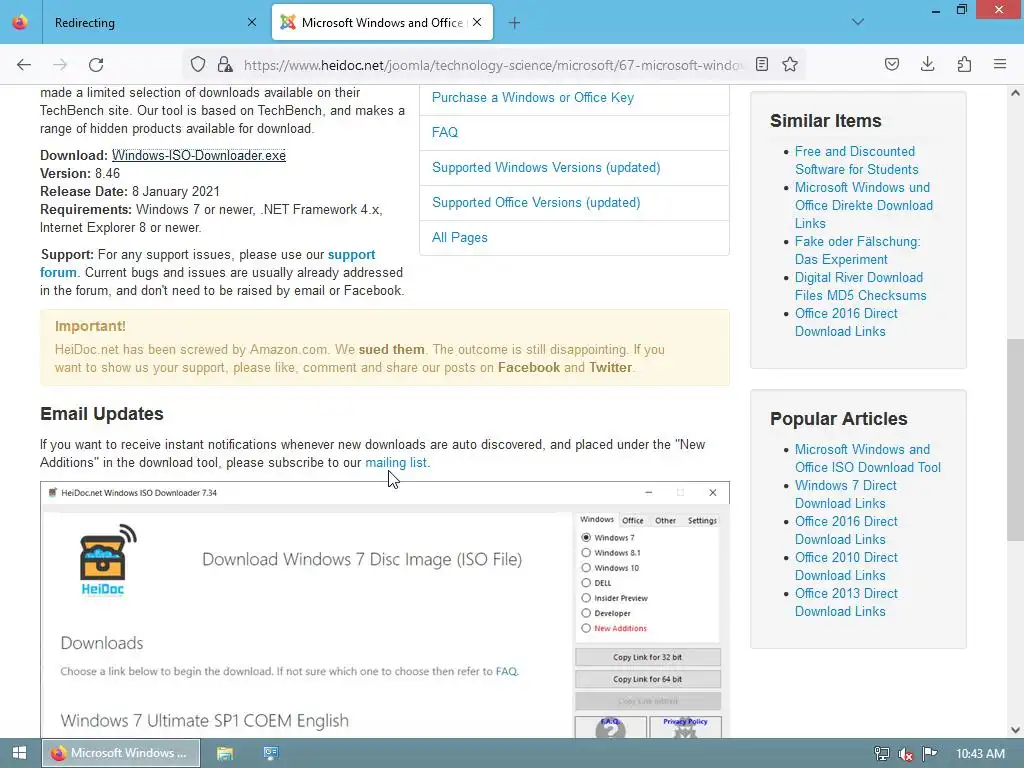Screen dimensions: 1024x768
Task: Close the Microsoft Windows and Office tab
Action: pyautogui.click(x=477, y=22)
